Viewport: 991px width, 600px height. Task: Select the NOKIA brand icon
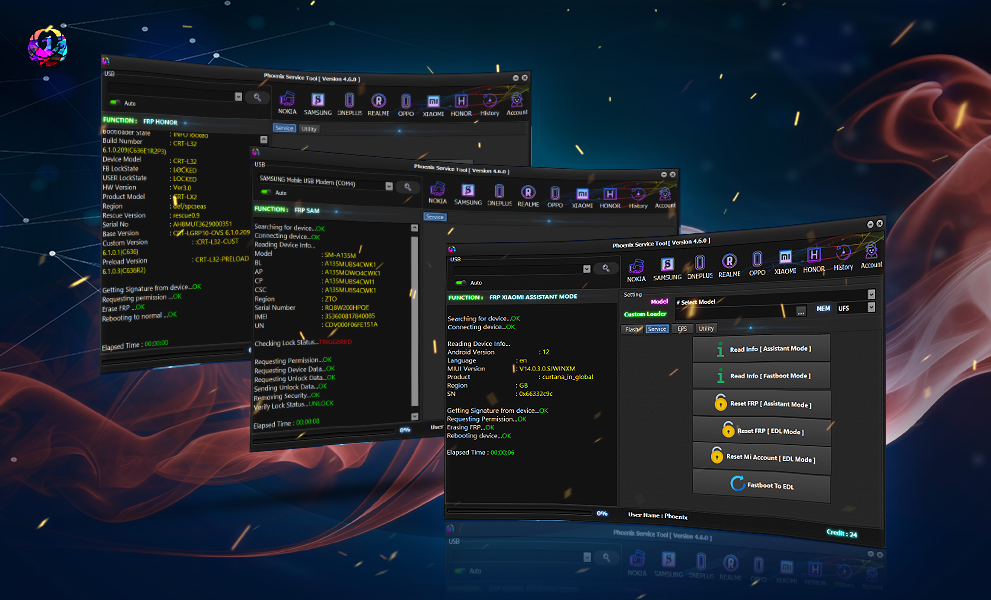click(637, 264)
